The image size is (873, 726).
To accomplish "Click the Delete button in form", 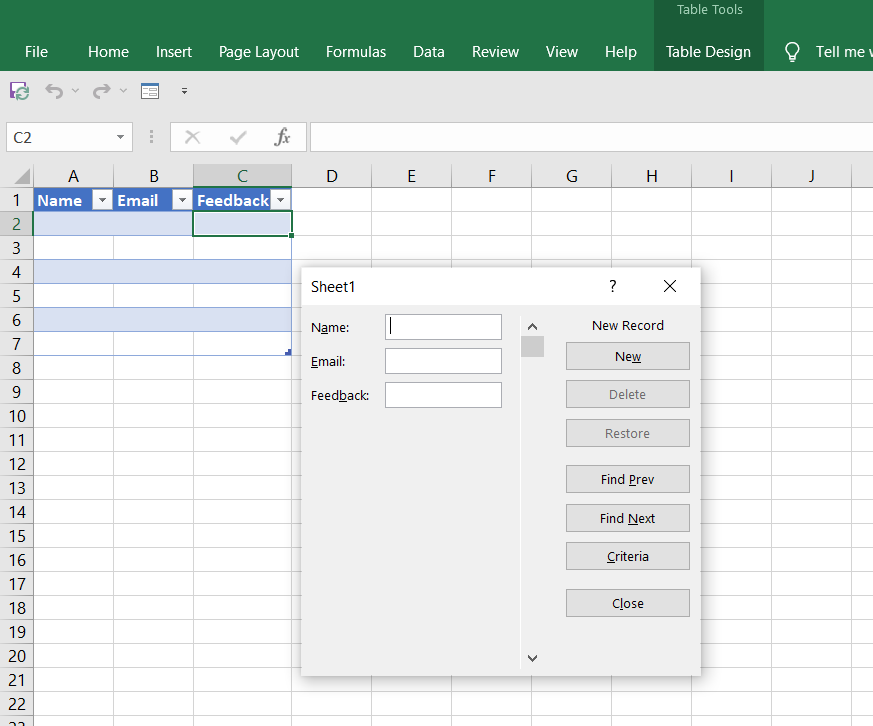I will pyautogui.click(x=627, y=394).
